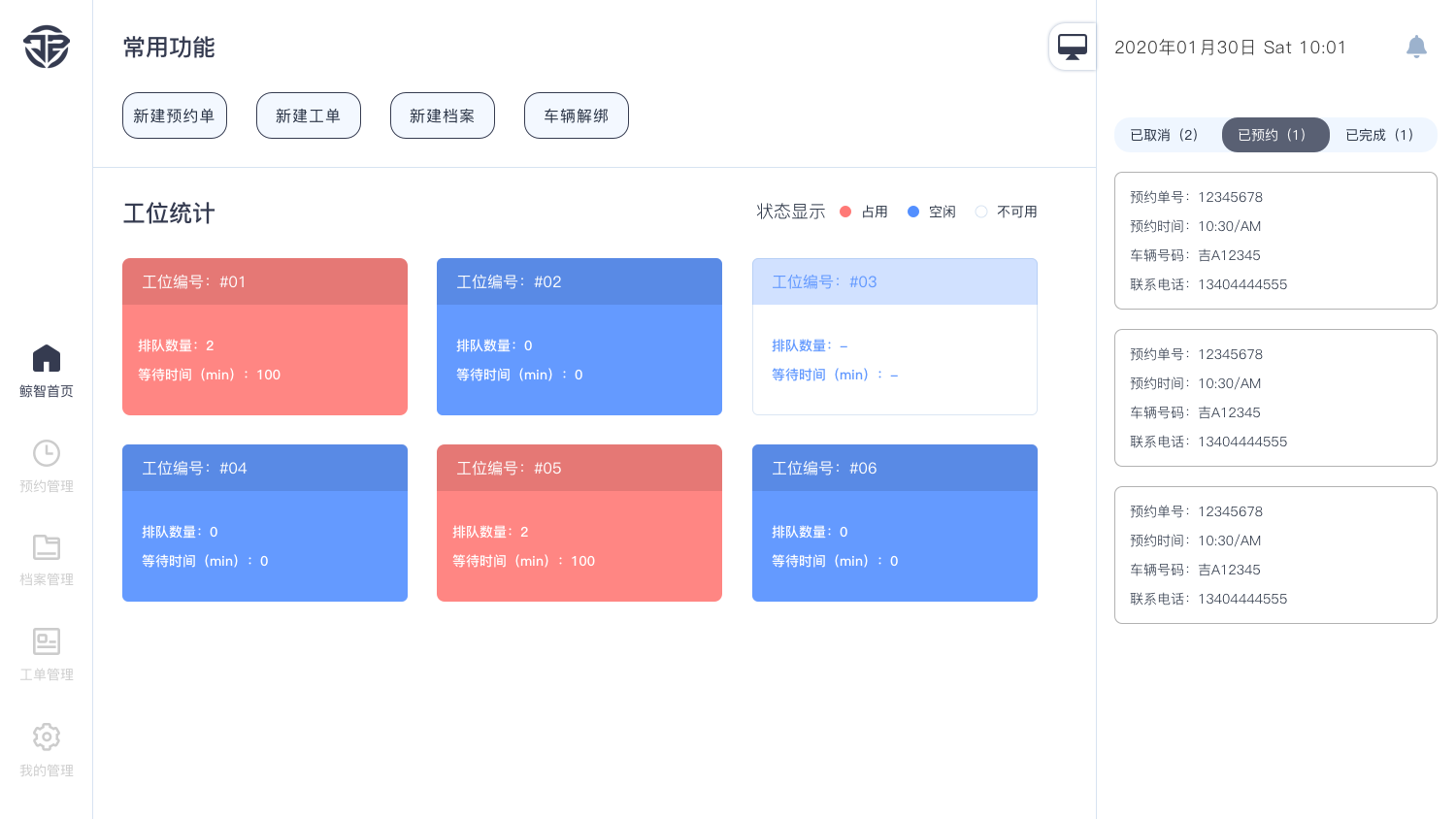
Task: Click the 车辆解绑 button
Action: tap(577, 115)
